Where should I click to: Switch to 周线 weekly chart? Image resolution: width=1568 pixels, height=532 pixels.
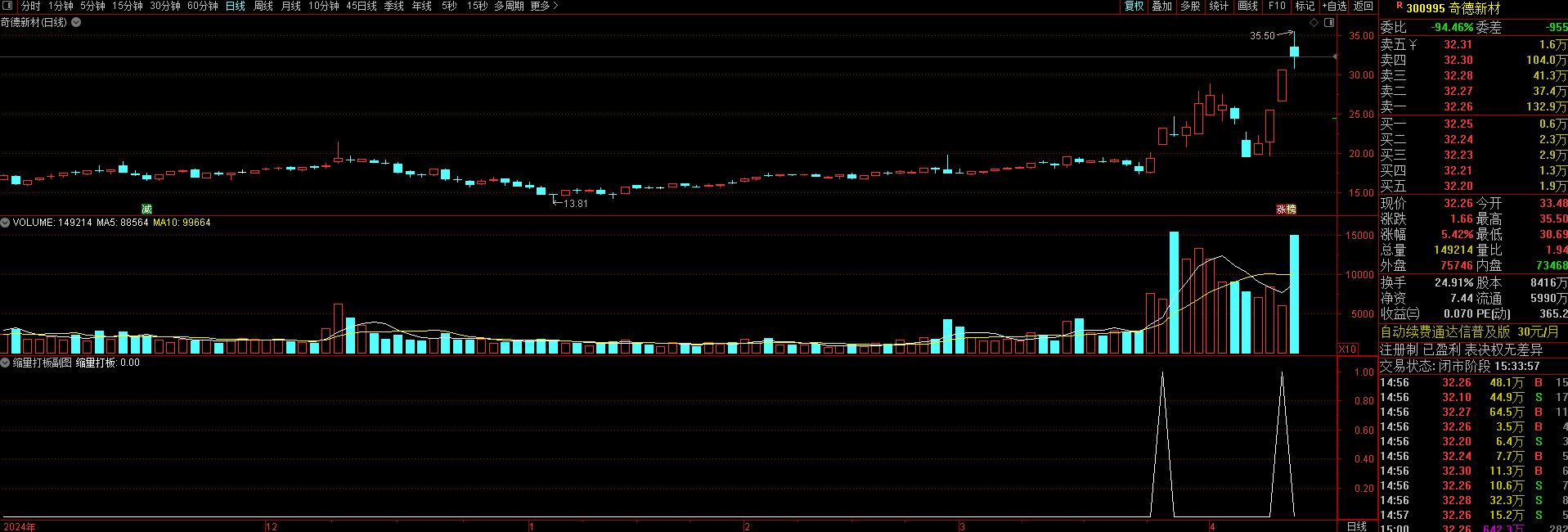pos(263,6)
